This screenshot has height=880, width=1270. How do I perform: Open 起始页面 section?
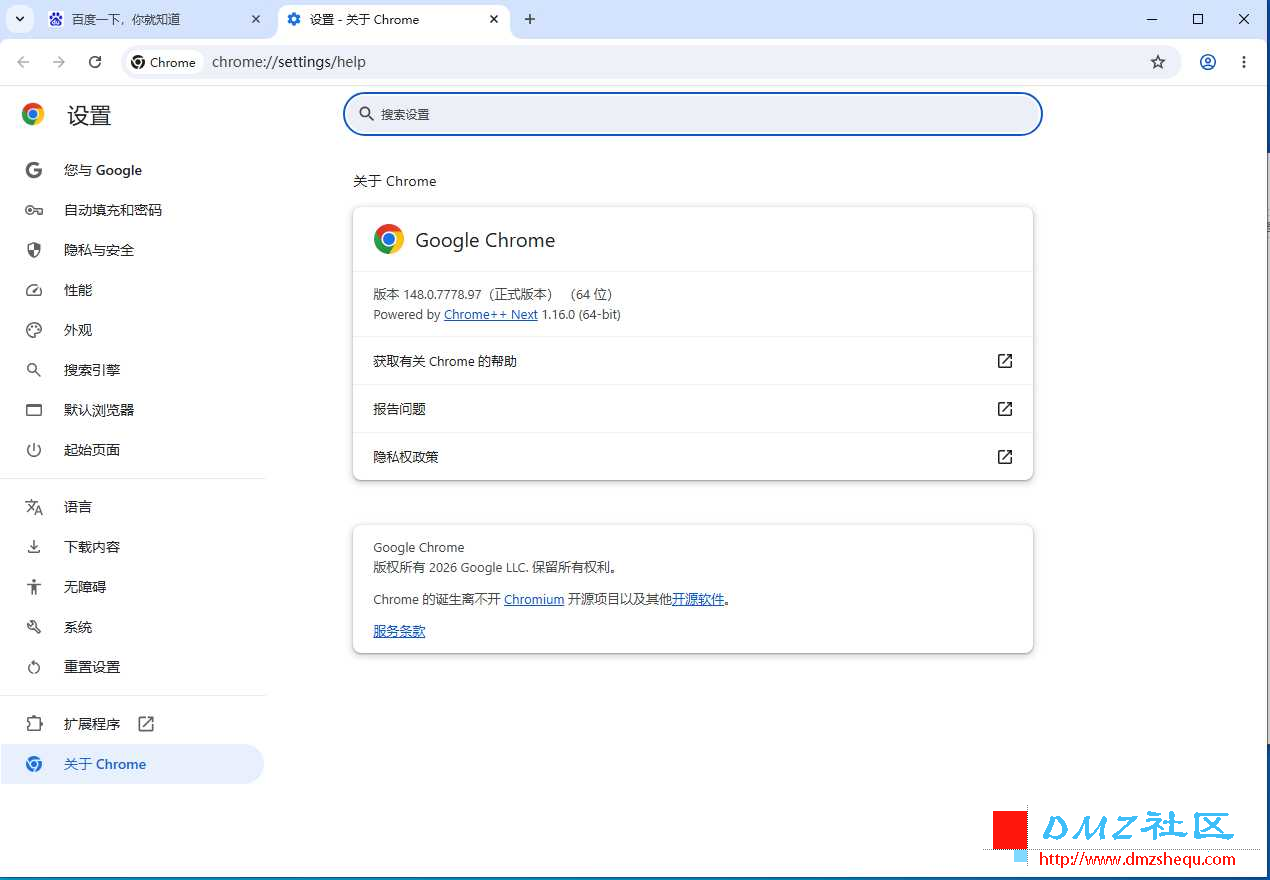tap(132, 450)
